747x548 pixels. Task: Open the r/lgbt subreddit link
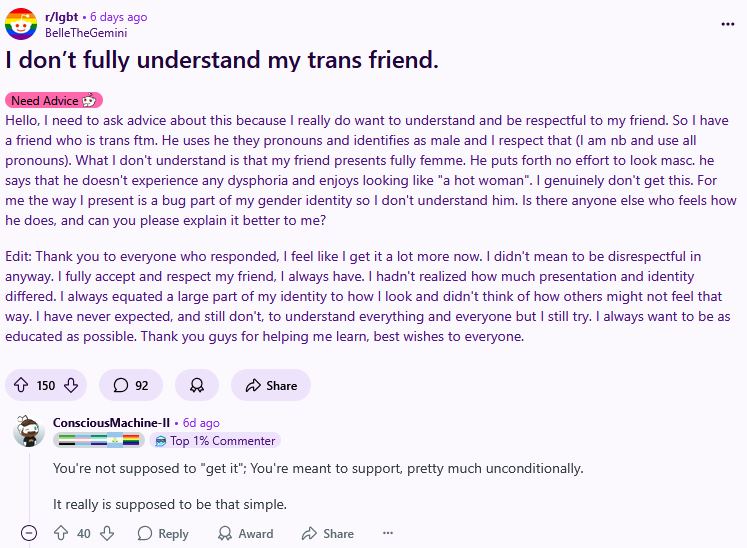[x=61, y=17]
